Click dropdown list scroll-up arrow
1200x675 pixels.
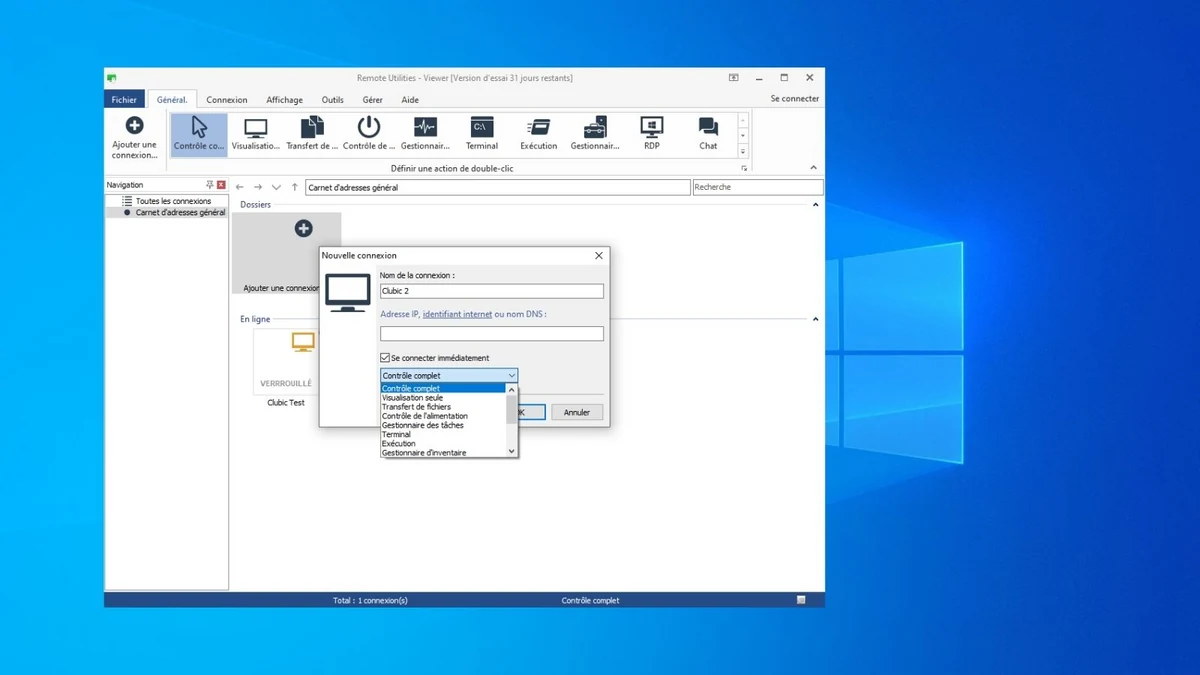tap(512, 389)
